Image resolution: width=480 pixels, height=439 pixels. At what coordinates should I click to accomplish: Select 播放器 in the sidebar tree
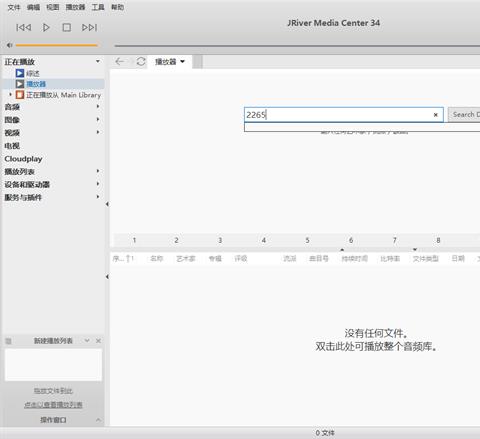coord(36,84)
